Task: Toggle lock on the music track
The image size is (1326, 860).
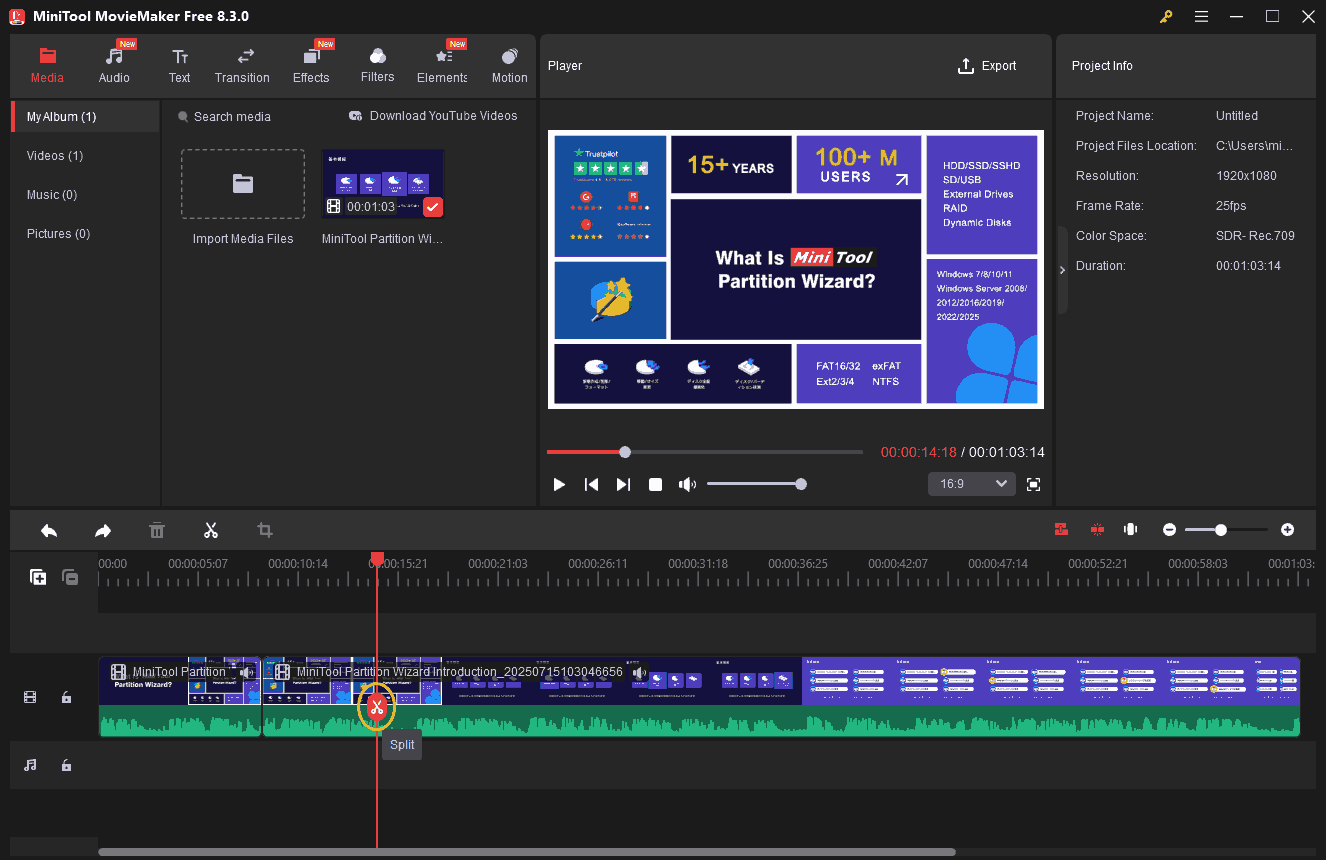Action: click(66, 765)
